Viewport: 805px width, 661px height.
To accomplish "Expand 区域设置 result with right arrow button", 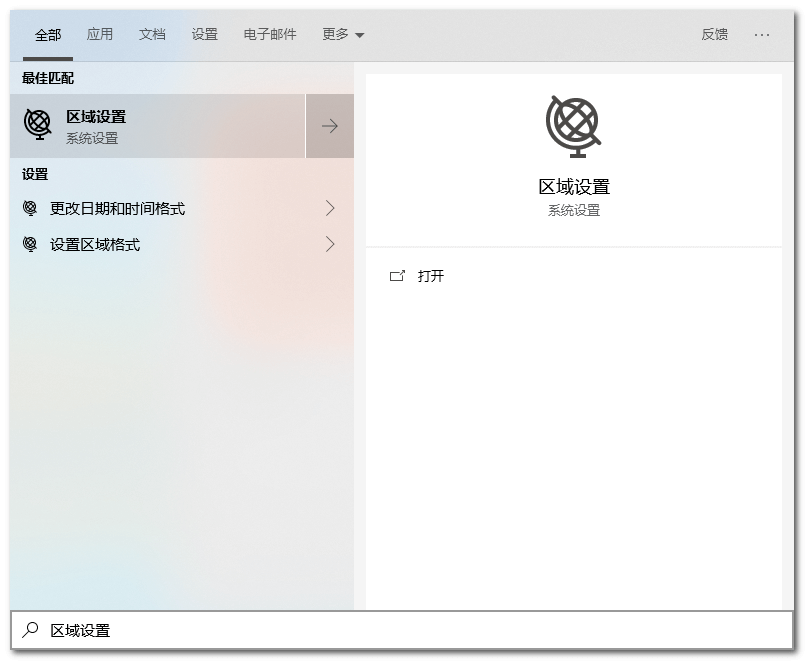I will (330, 126).
